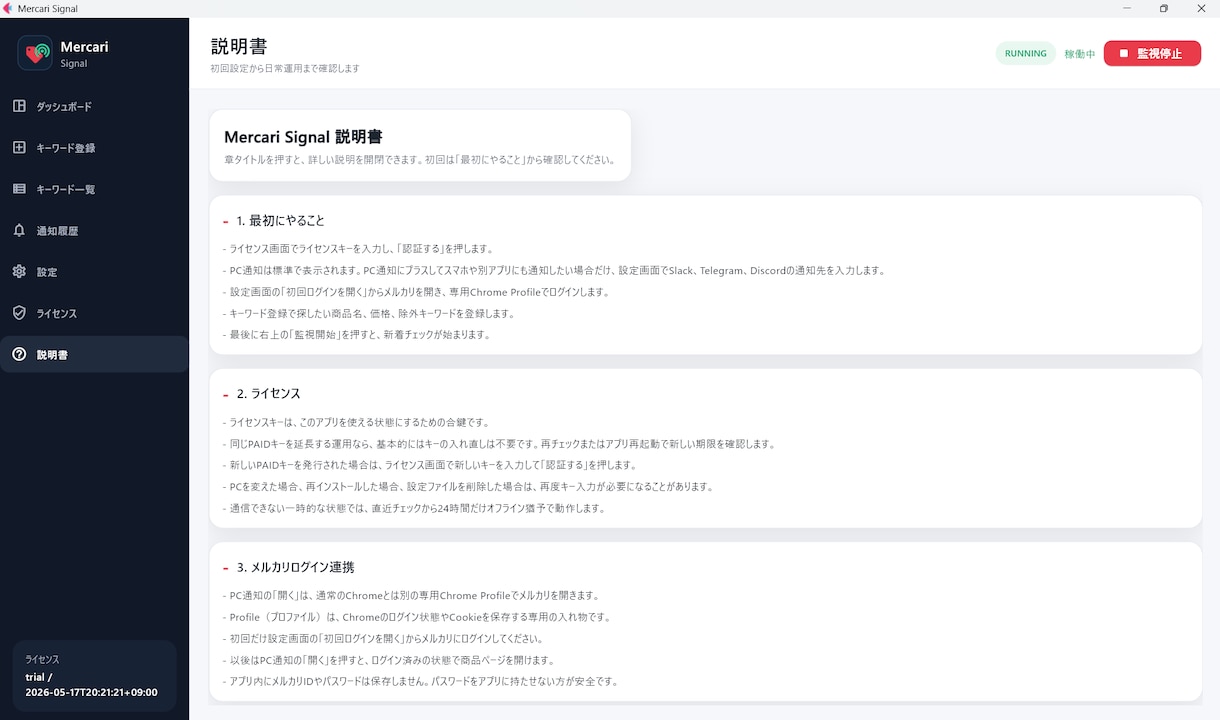
Task: Click the text 初回設定から日常運用まで確認します
Action: pyautogui.click(x=285, y=69)
